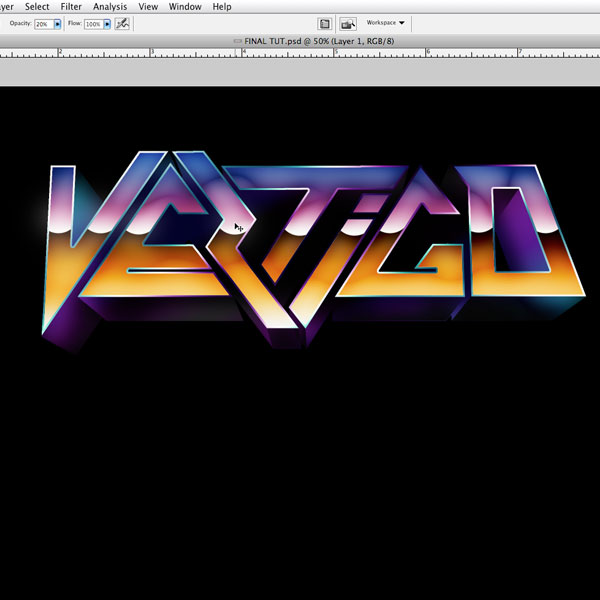Open the Opacity slider arrow
The width and height of the screenshot is (600, 600).
57,24
